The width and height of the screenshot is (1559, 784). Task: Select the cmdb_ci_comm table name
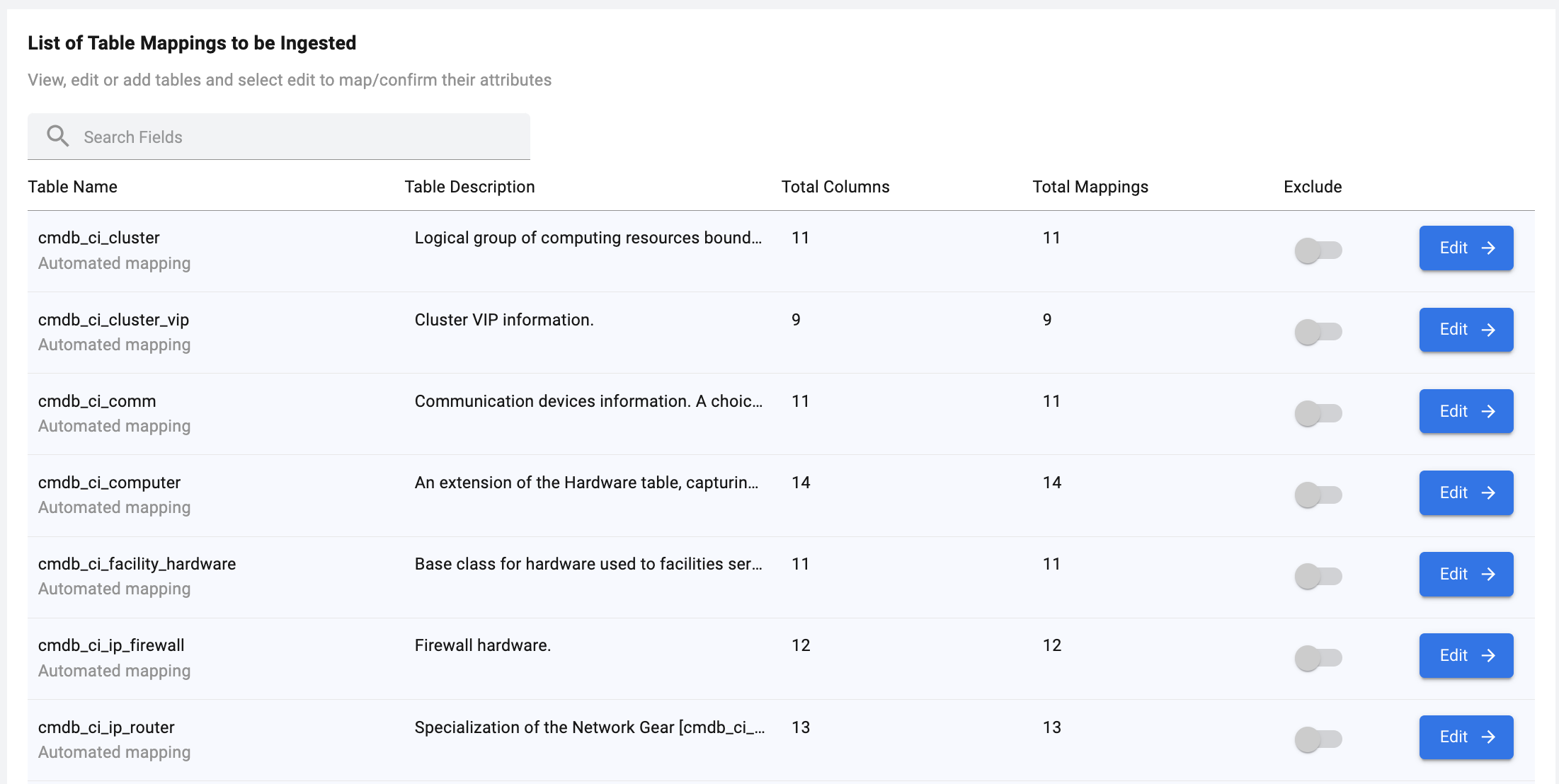(x=97, y=401)
